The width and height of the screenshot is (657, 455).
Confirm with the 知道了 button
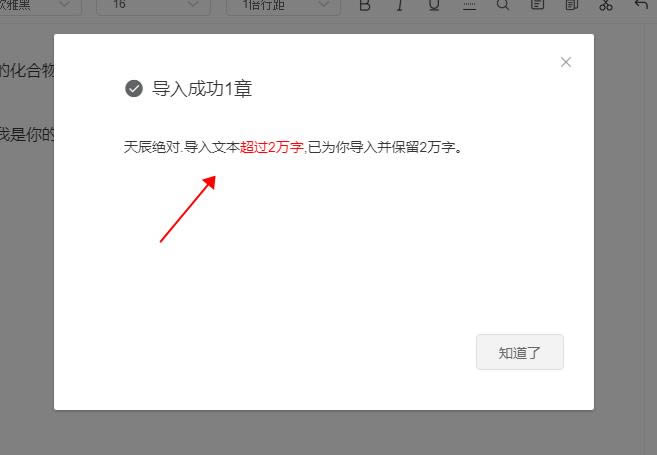(x=520, y=352)
